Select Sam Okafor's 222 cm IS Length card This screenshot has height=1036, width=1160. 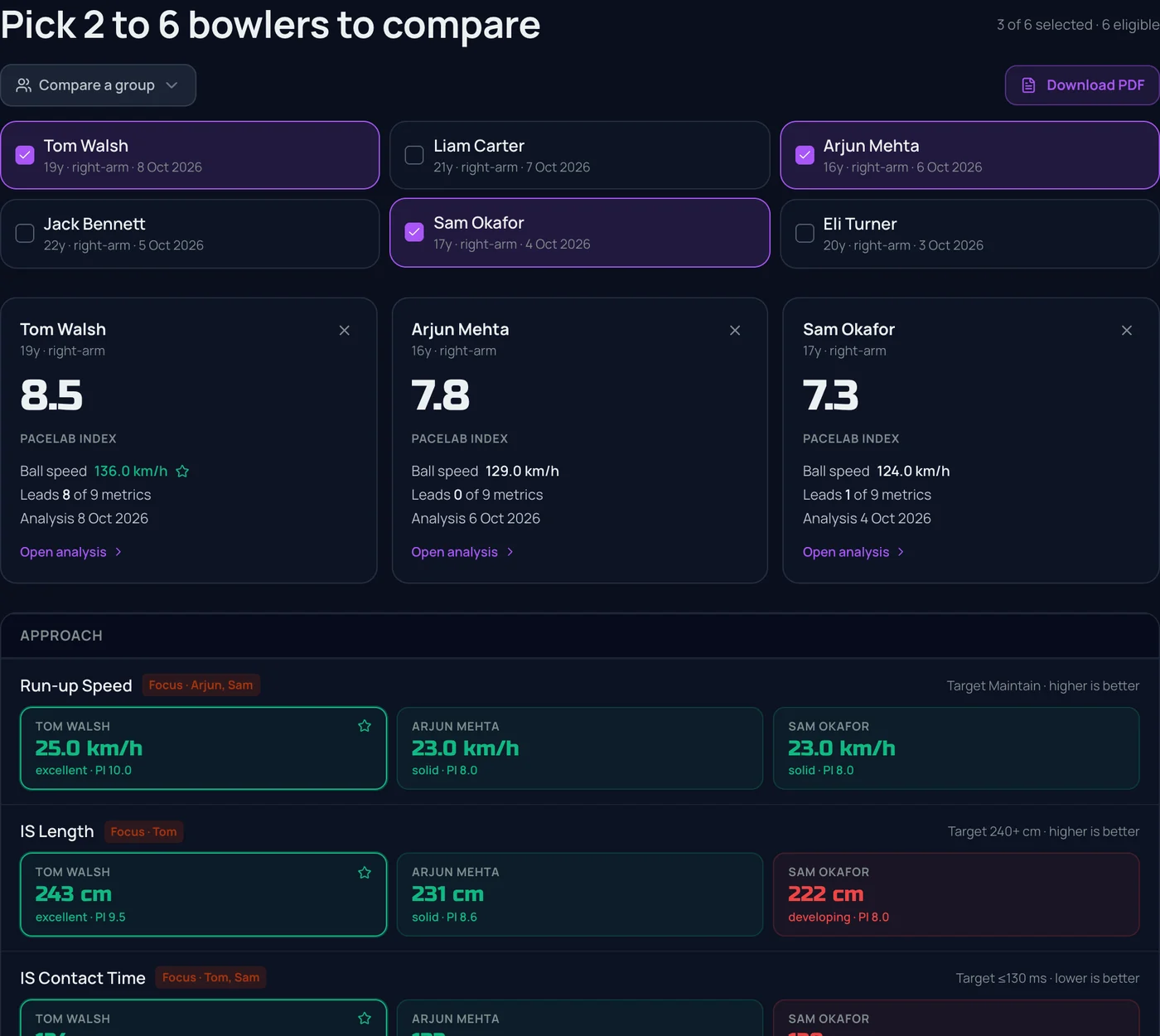(956, 895)
